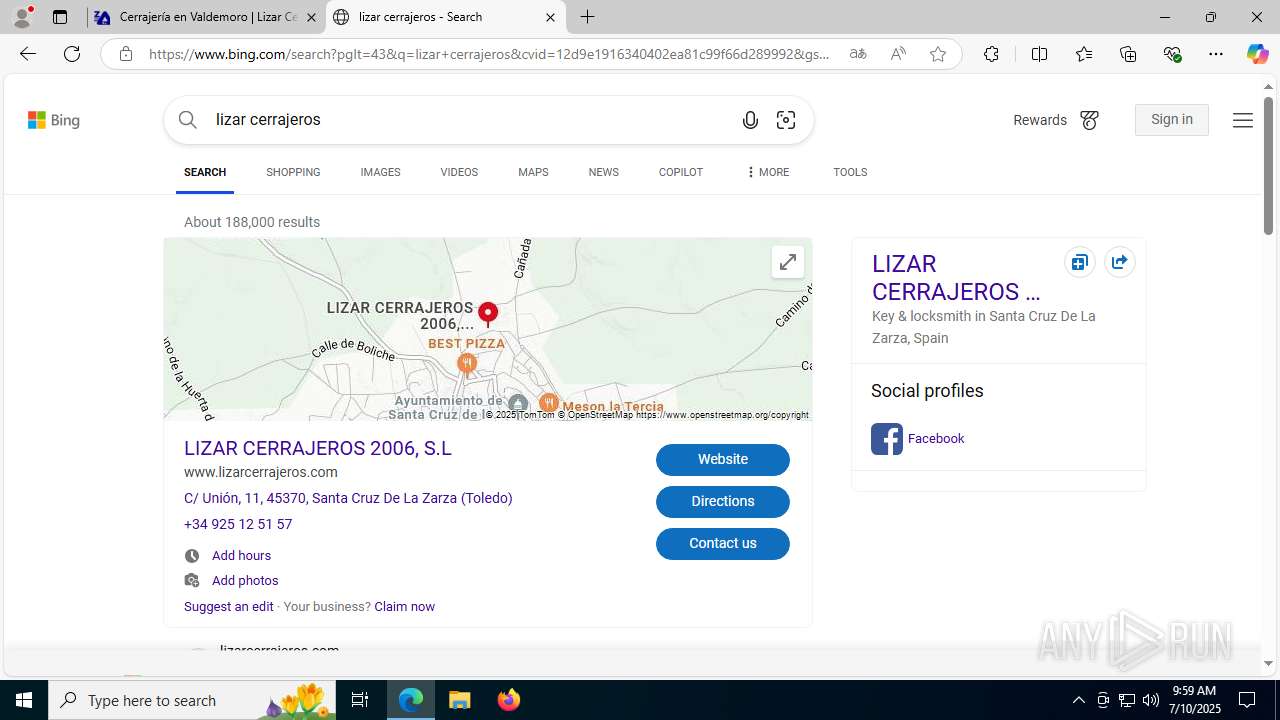The image size is (1280, 720).
Task: Open LIZAR CERRAJEROS 2006, S.L title link
Action: pos(318,448)
